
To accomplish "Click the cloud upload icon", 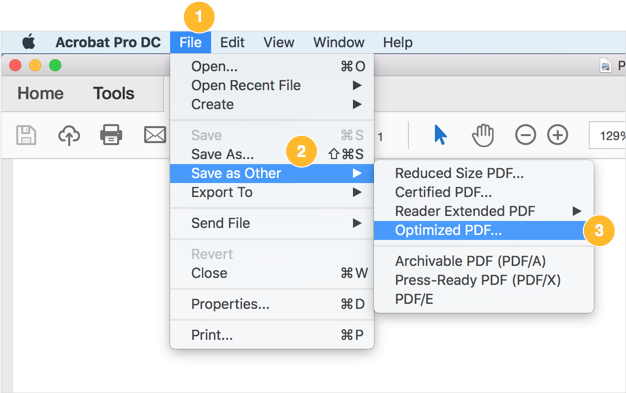I will coord(69,135).
